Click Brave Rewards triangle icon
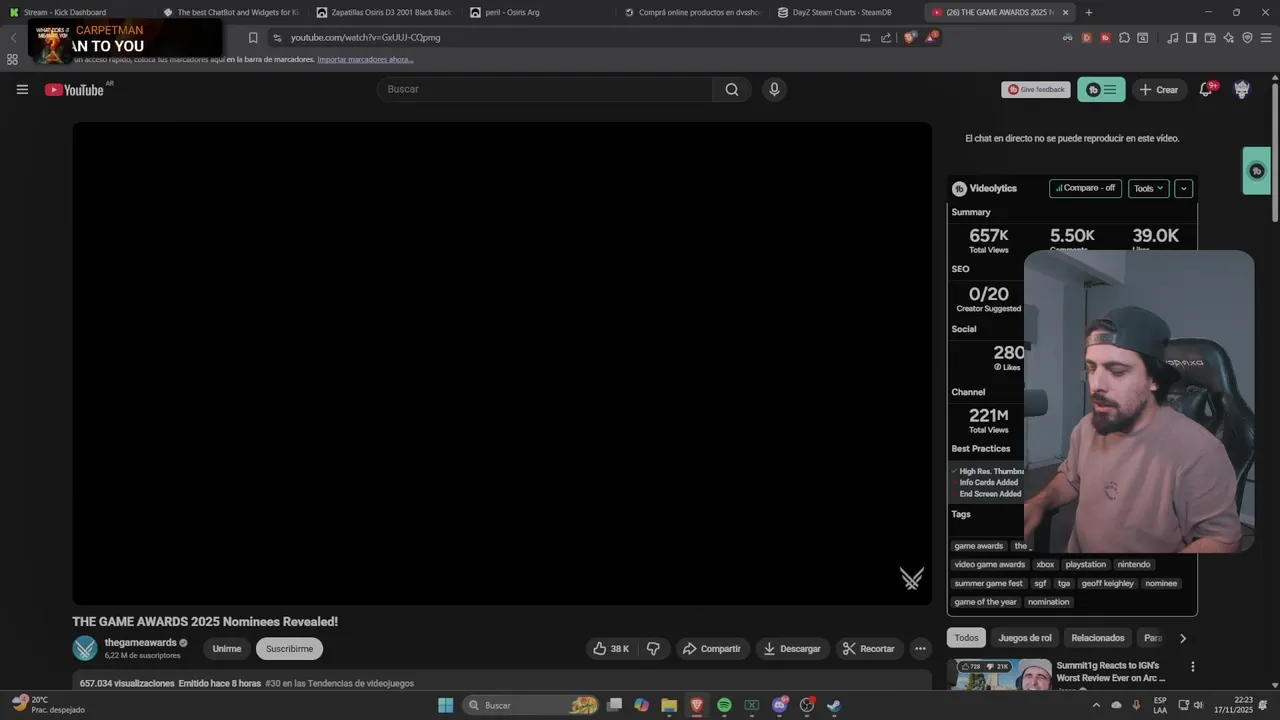The width and height of the screenshot is (1280, 720). tap(931, 37)
